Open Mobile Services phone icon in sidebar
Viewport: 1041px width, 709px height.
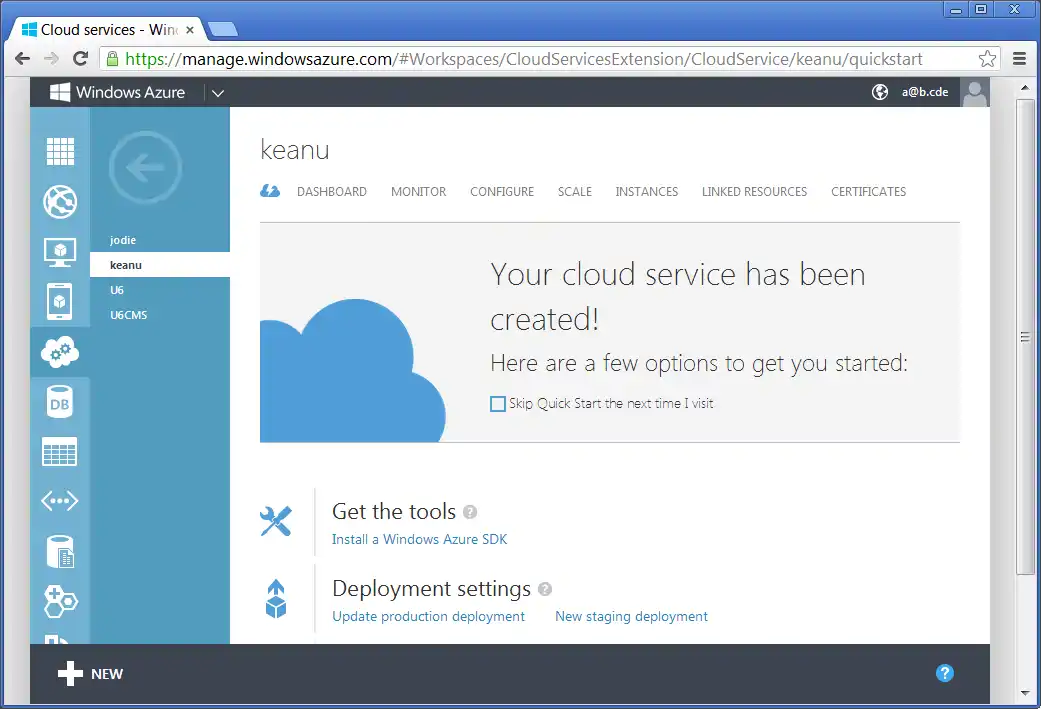(60, 302)
